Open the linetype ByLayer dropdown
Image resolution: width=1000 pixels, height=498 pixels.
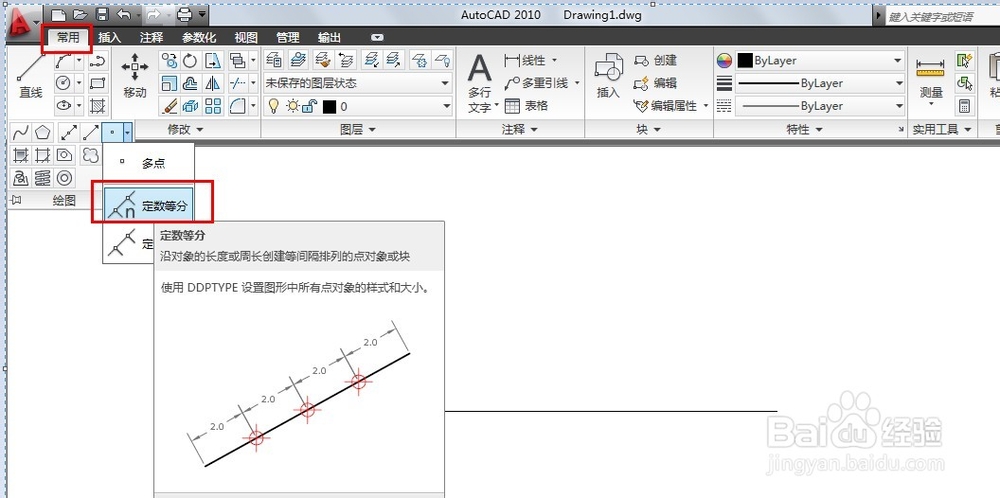tap(821, 106)
